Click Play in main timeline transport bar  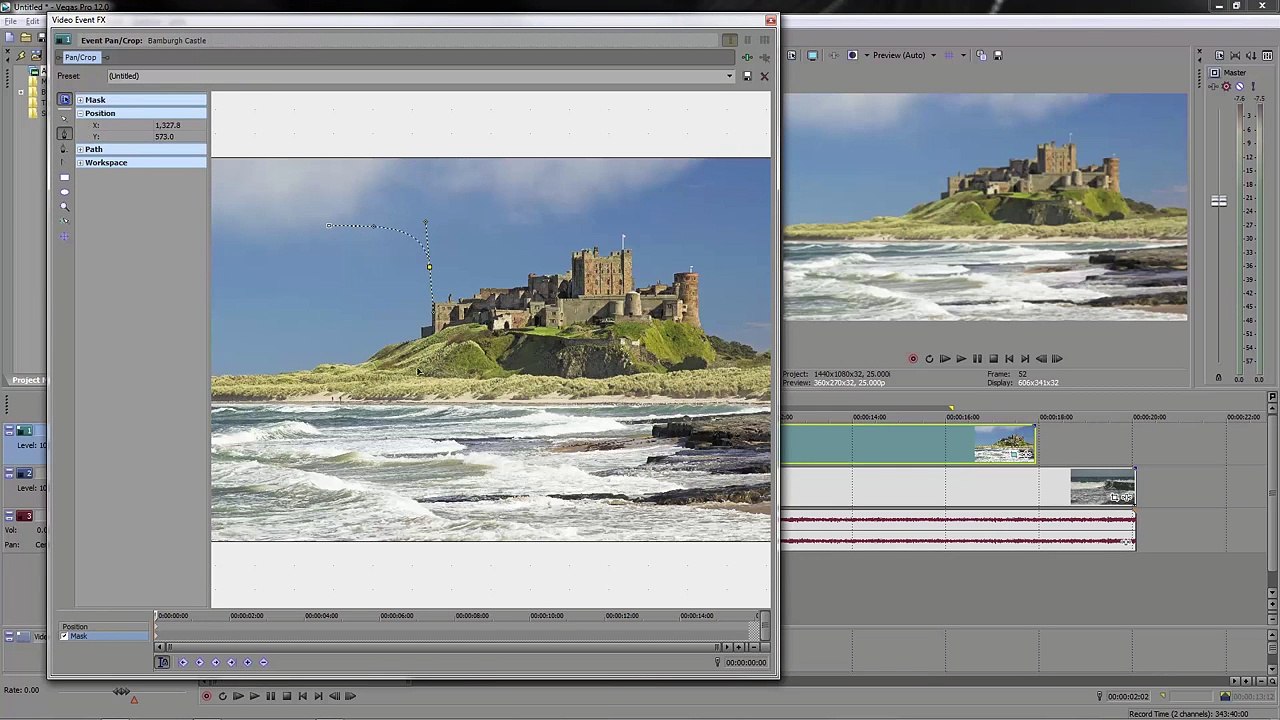[x=254, y=696]
